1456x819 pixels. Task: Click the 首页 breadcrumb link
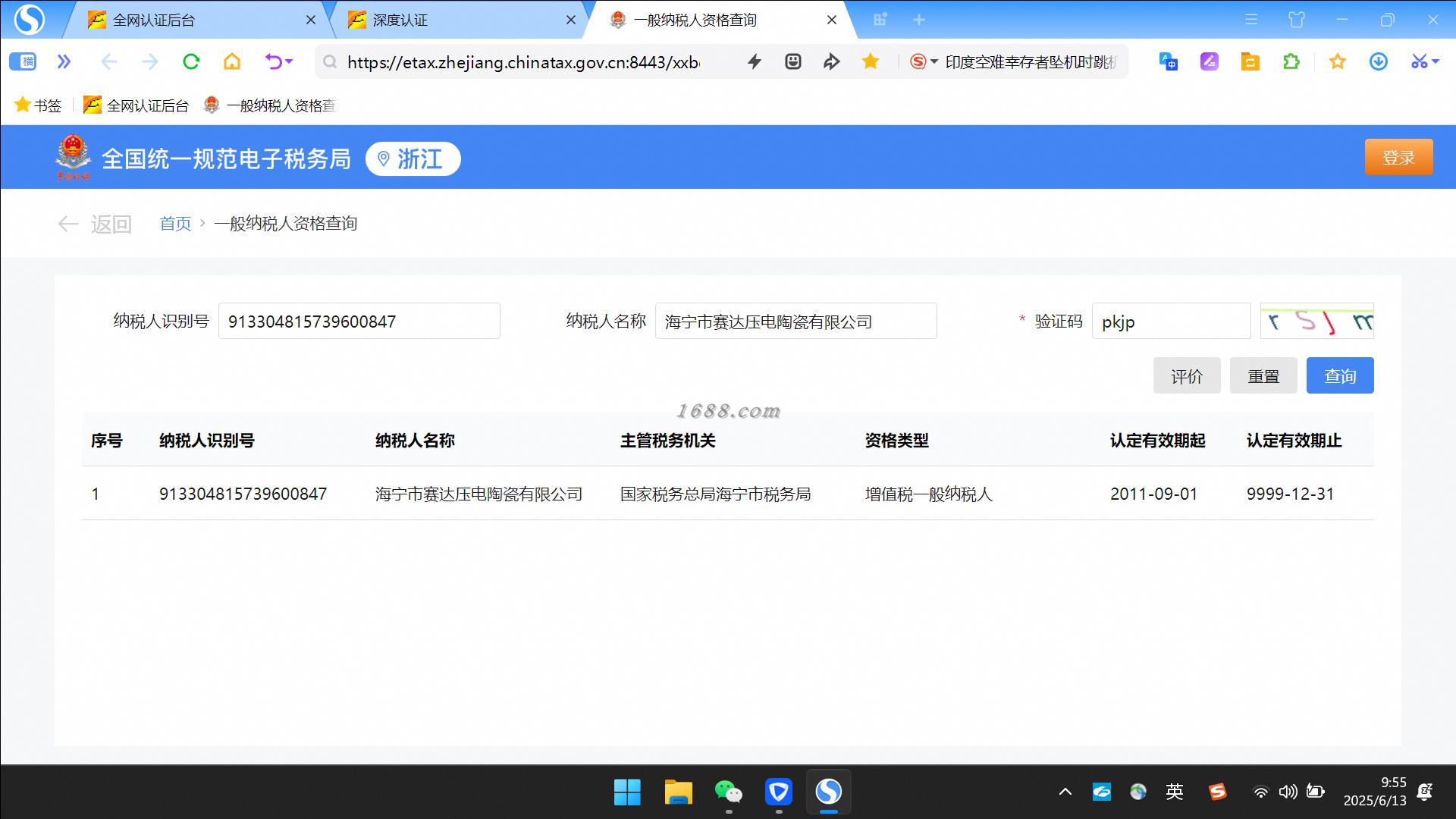[x=175, y=223]
